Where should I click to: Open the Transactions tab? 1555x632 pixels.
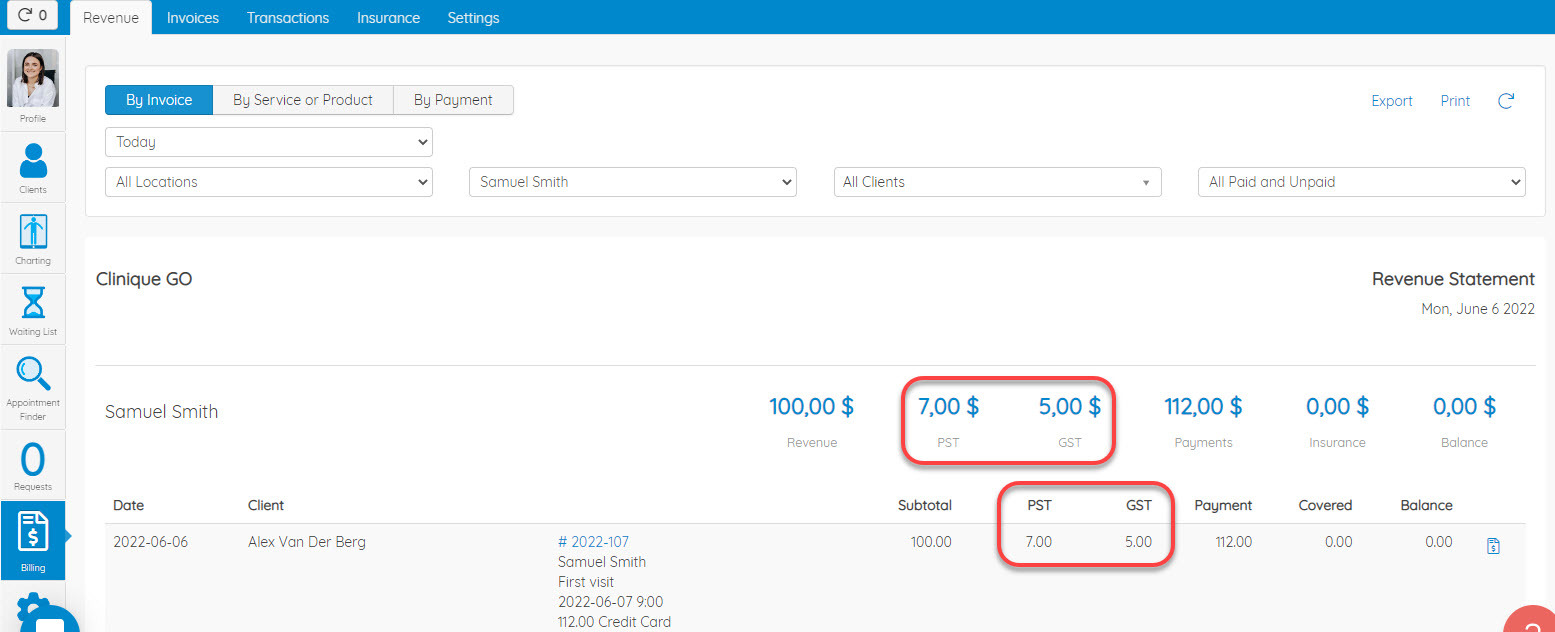(288, 18)
